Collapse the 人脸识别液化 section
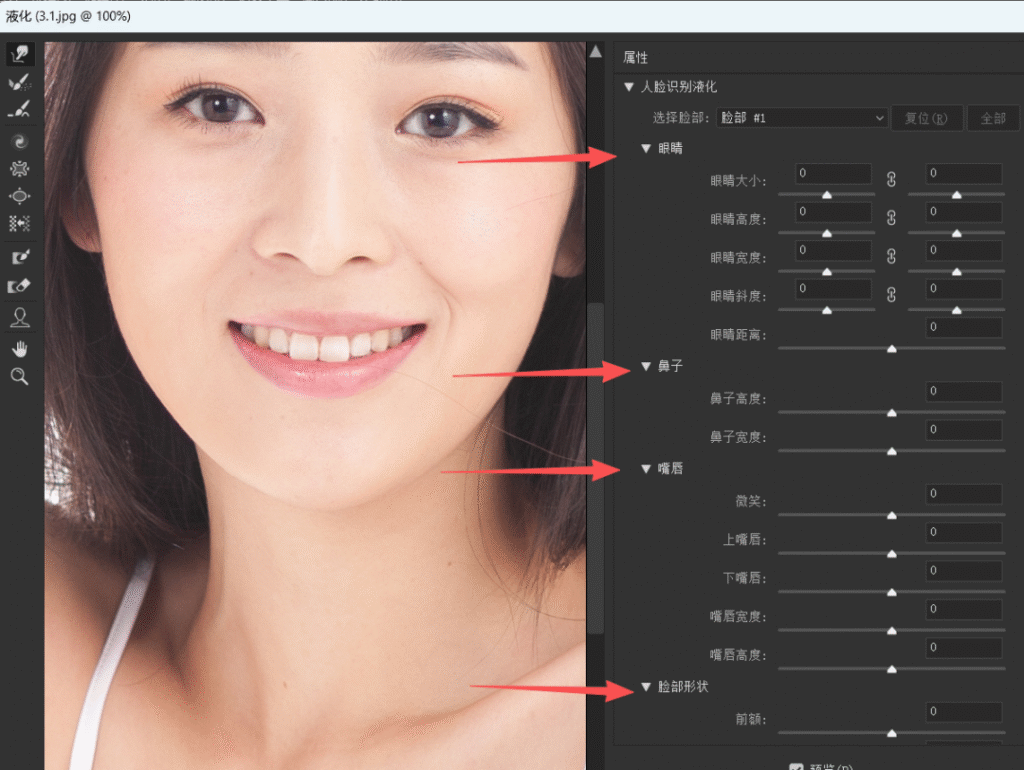This screenshot has width=1024, height=770. (x=629, y=87)
